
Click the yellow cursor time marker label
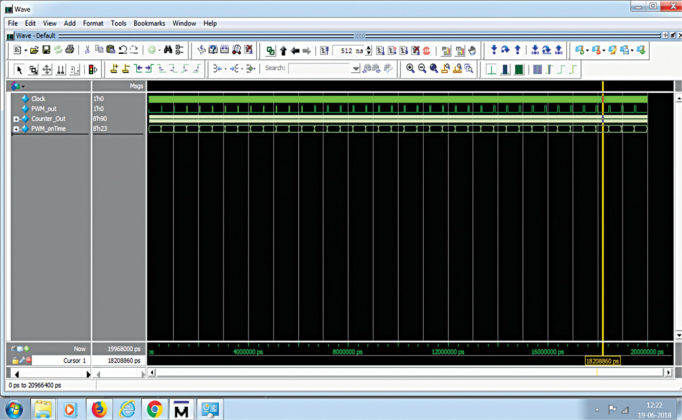coord(602,360)
